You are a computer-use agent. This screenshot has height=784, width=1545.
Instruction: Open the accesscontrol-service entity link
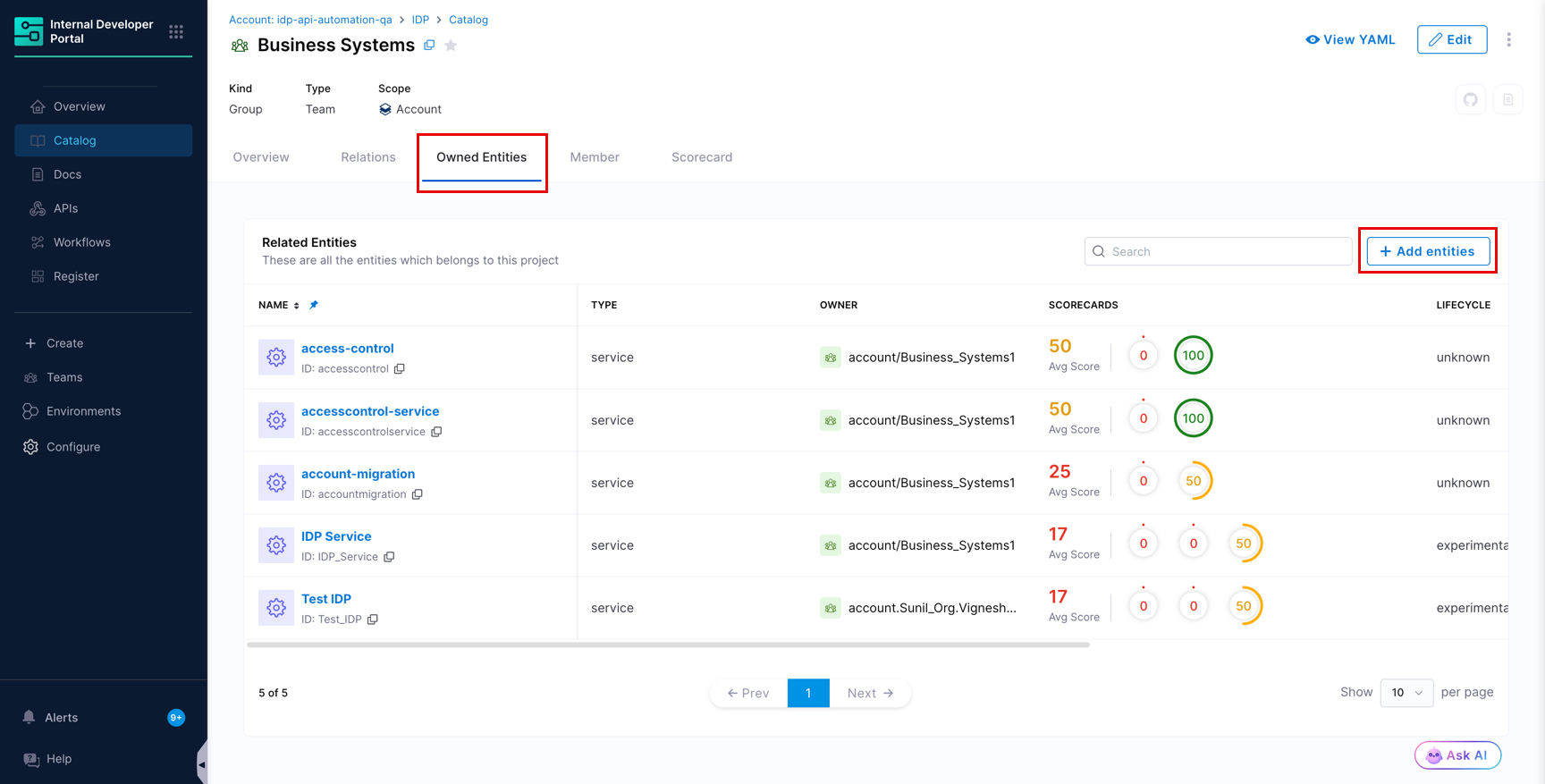pyautogui.click(x=370, y=411)
